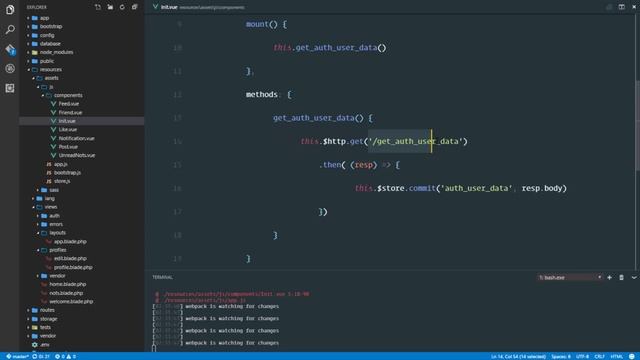Open Post.vue in the explorer
Viewport: 640px width, 360px height.
coord(68,147)
